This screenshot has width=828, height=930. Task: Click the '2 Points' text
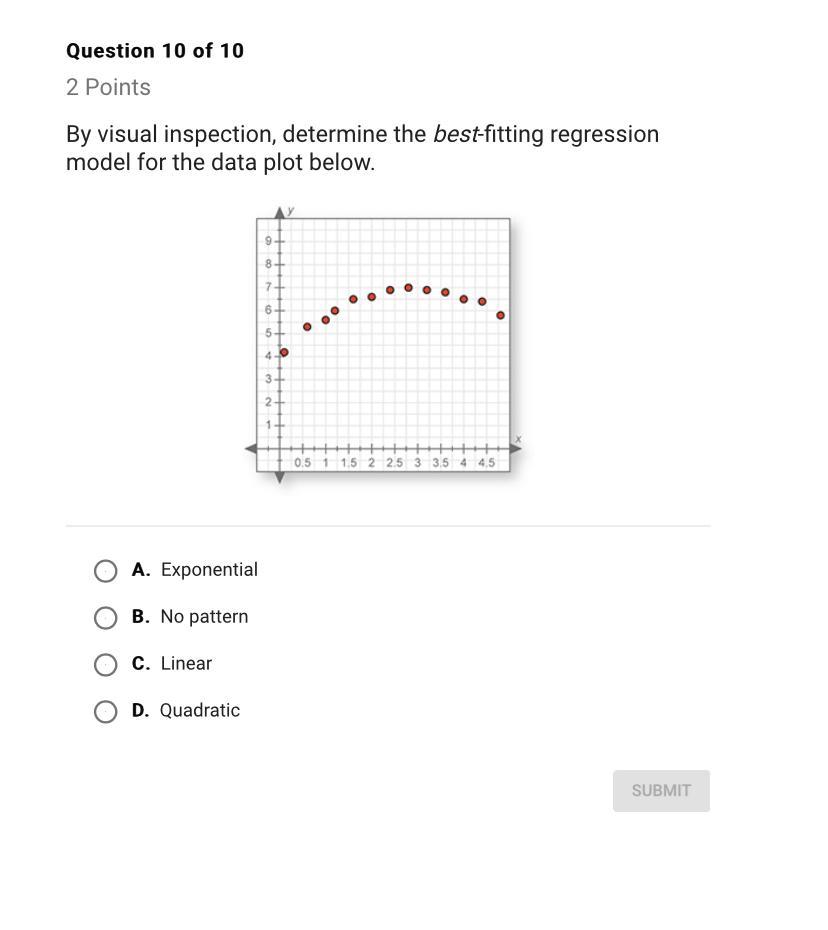point(109,88)
